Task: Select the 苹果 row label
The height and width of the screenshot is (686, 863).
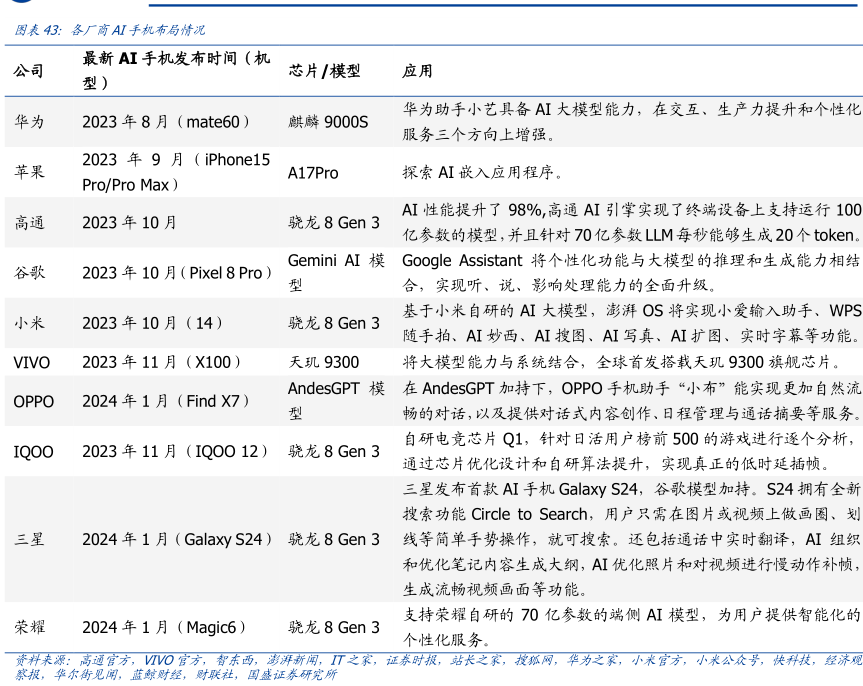Action: pos(29,172)
